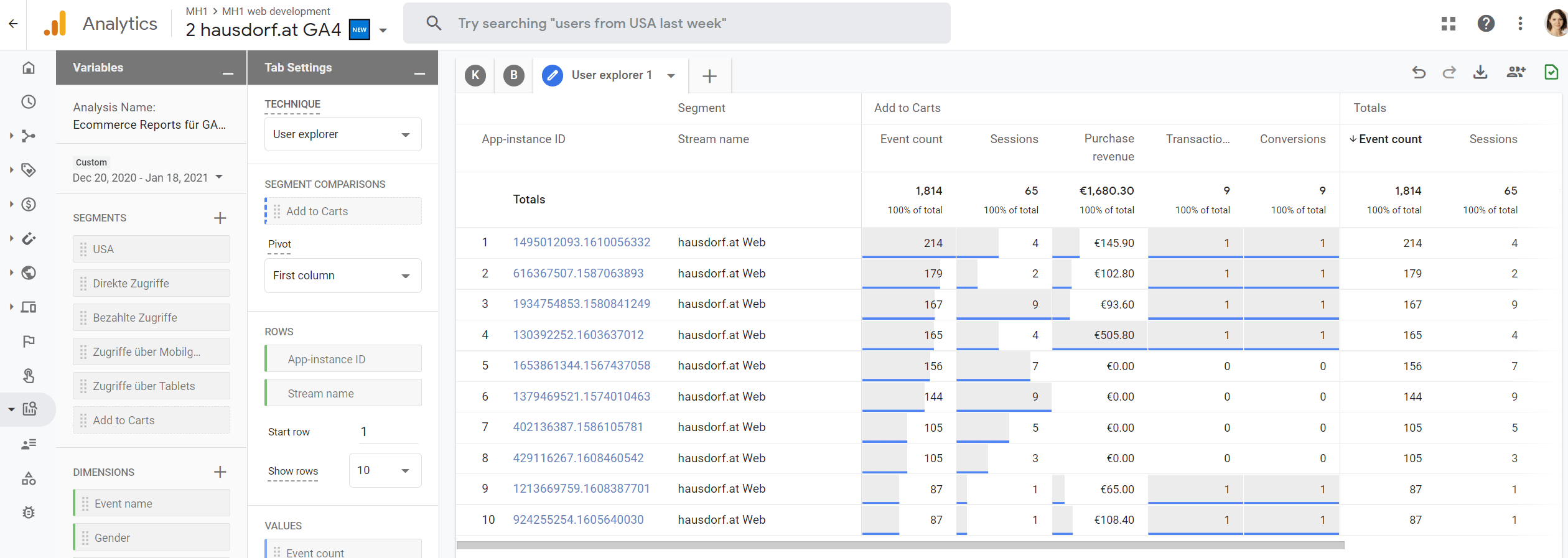Viewport: 1568px width, 558px height.
Task: Open Conversions flag icon in sidebar
Action: point(29,341)
